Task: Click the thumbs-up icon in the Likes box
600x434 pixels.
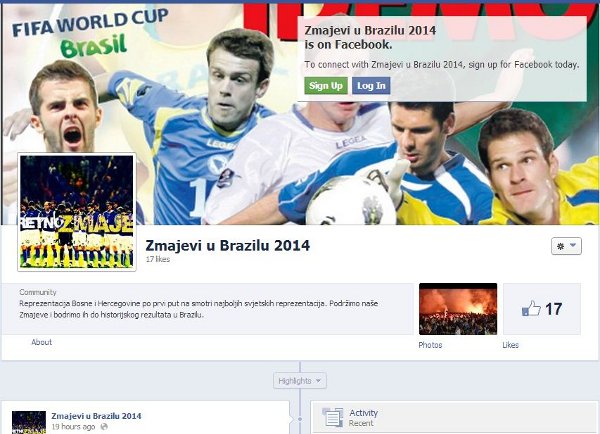Action: (x=531, y=308)
